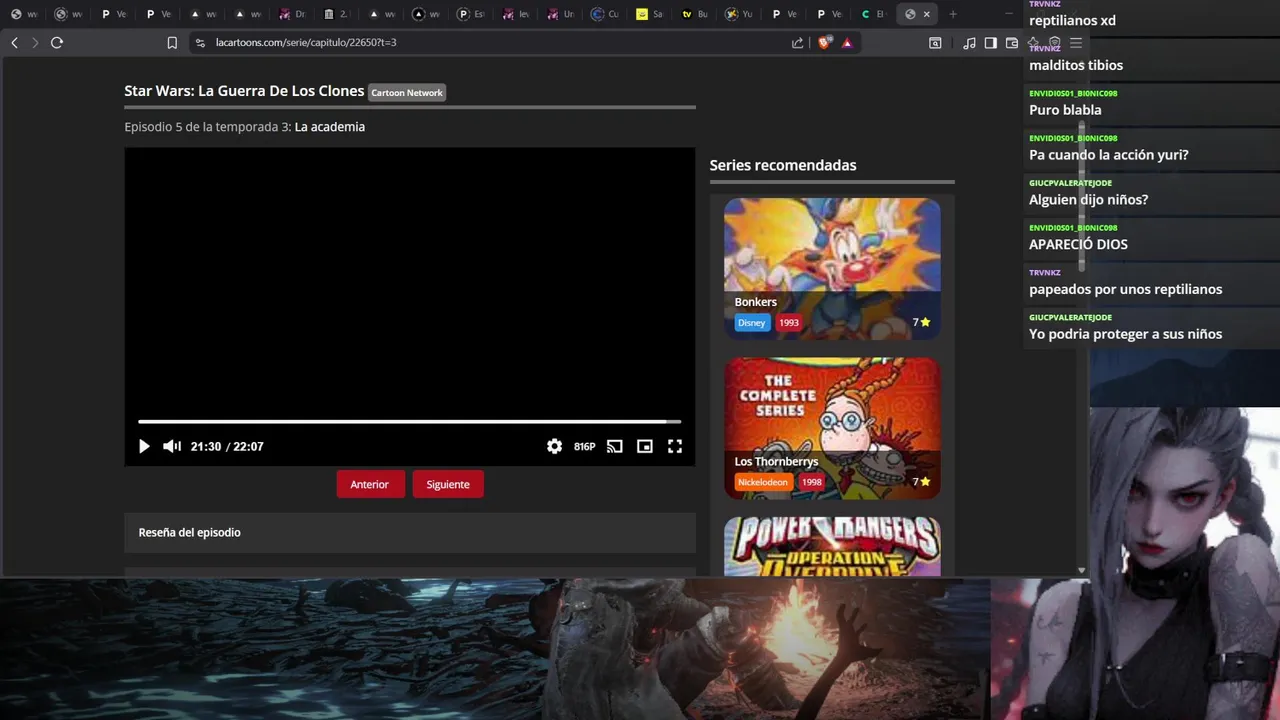Switch to the browser tab labeled Bu
Viewport: 1280px width, 720px height.
pyautogui.click(x=694, y=14)
